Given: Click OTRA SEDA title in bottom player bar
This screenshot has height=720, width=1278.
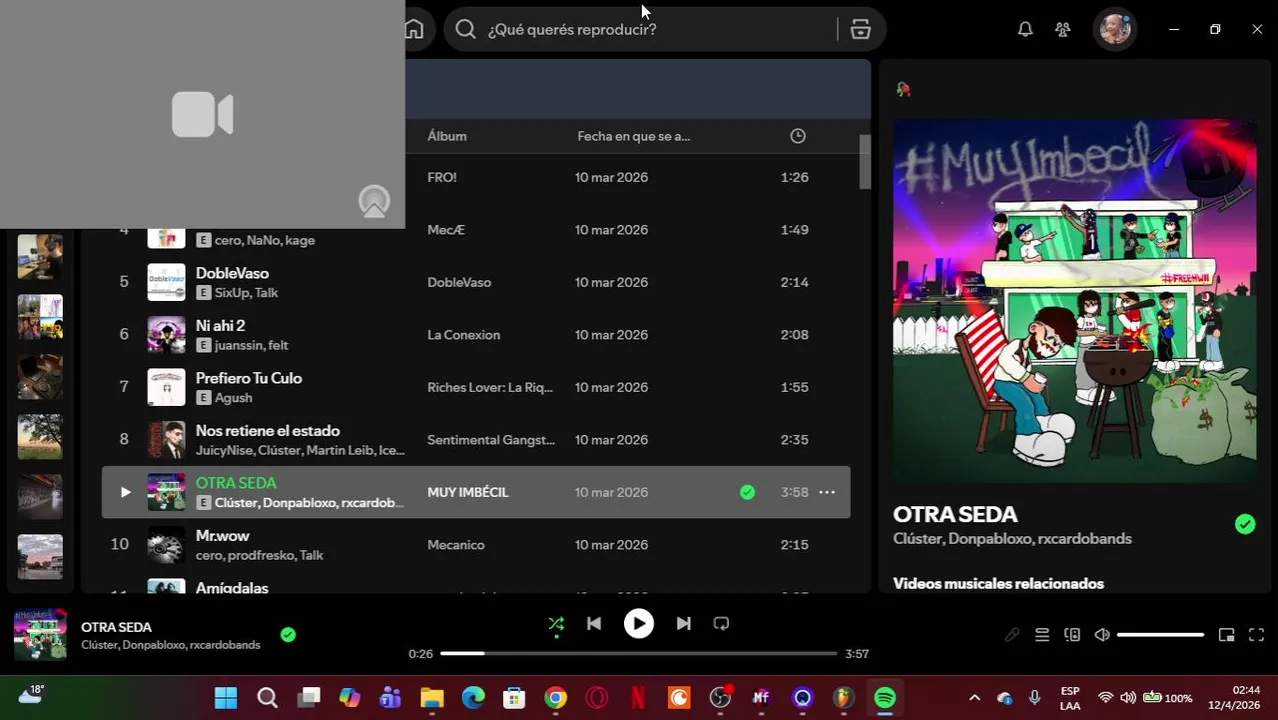Looking at the screenshot, I should pos(116,627).
